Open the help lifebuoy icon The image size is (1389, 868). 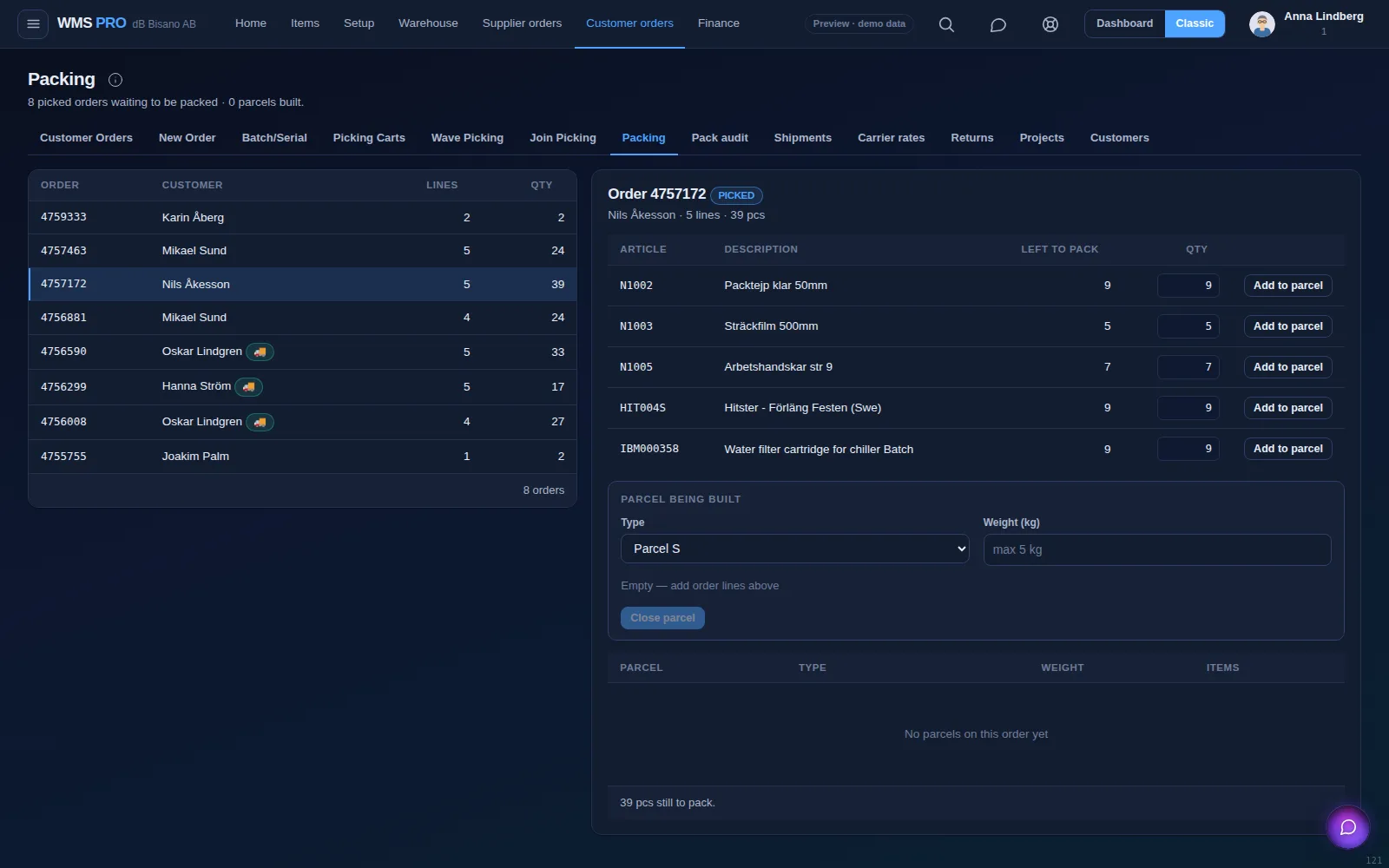point(1050,24)
